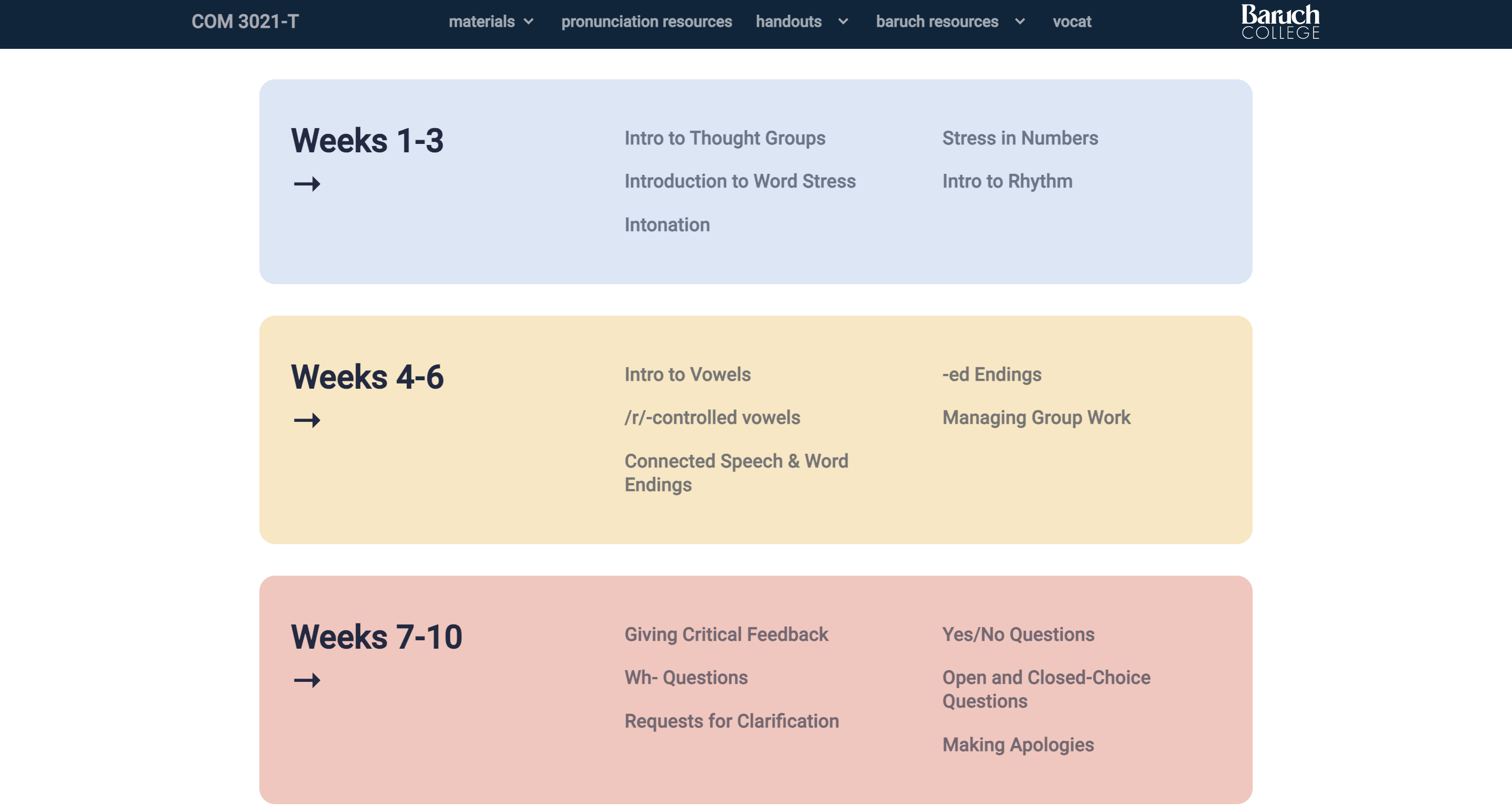Viewport: 1512px width, 811px height.
Task: Expand the handouts dropdown chevron
Action: (844, 22)
